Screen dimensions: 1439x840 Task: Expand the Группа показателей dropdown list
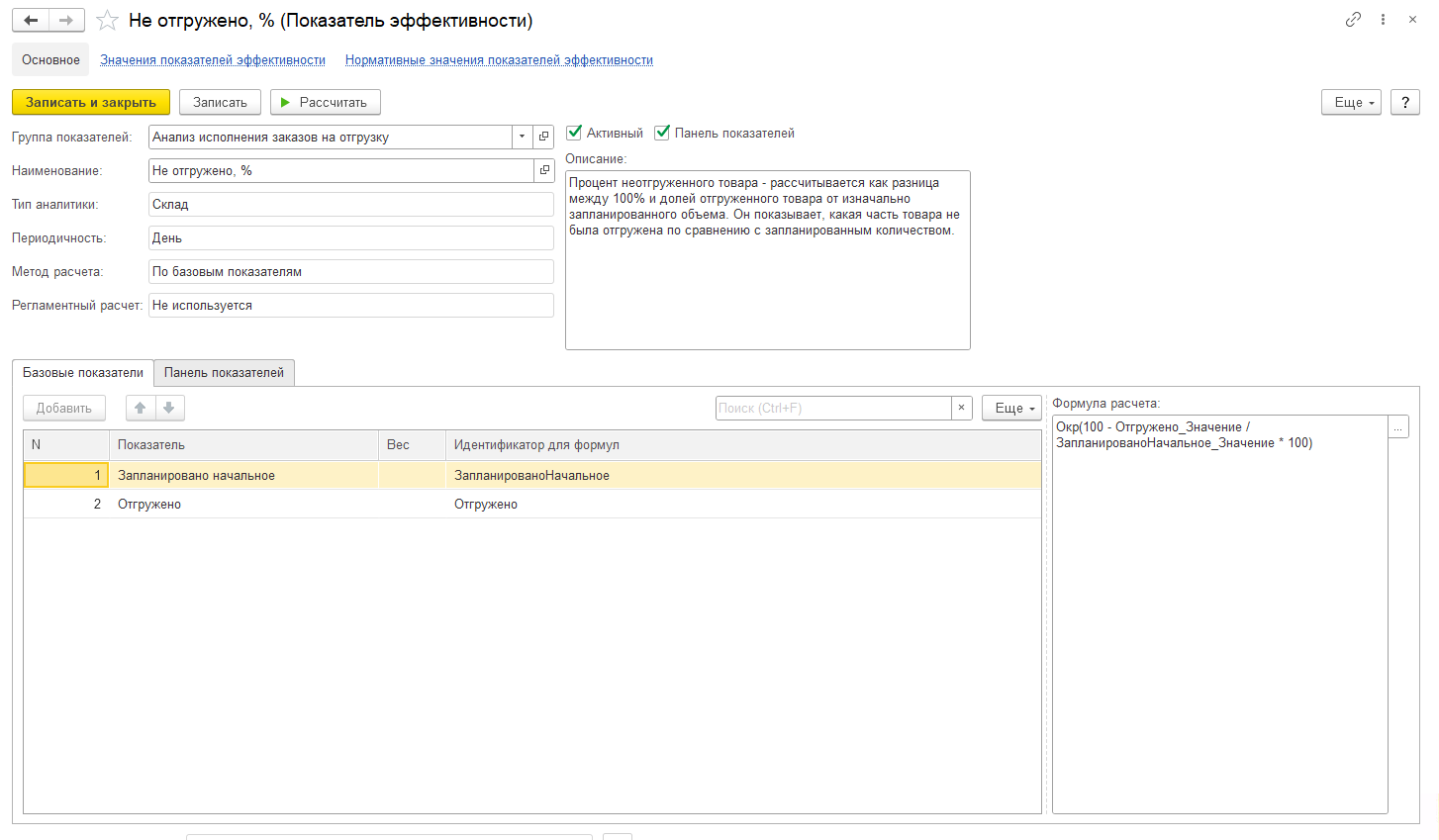(522, 138)
